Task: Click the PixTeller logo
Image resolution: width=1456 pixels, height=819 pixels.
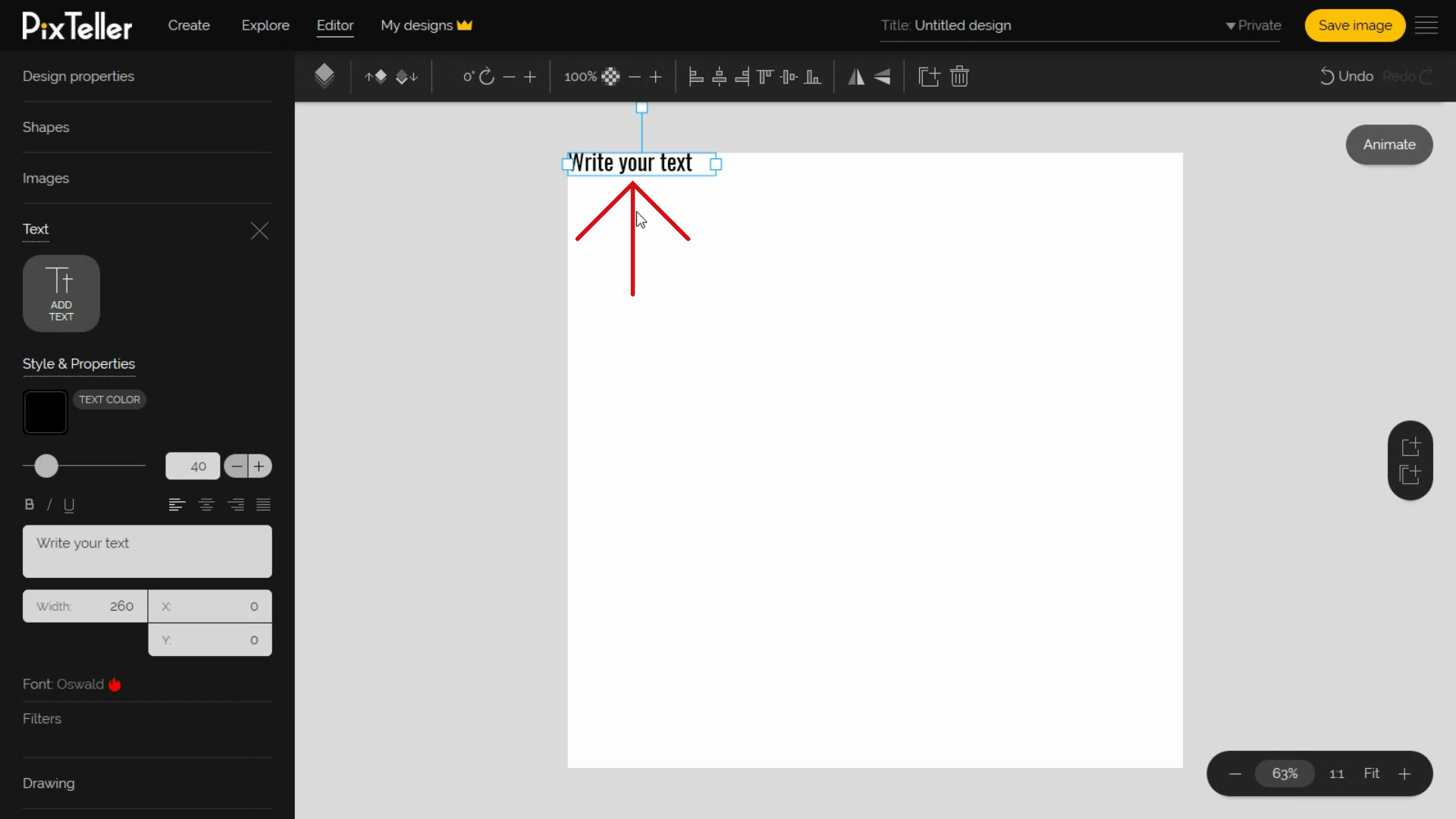Action: click(77, 26)
